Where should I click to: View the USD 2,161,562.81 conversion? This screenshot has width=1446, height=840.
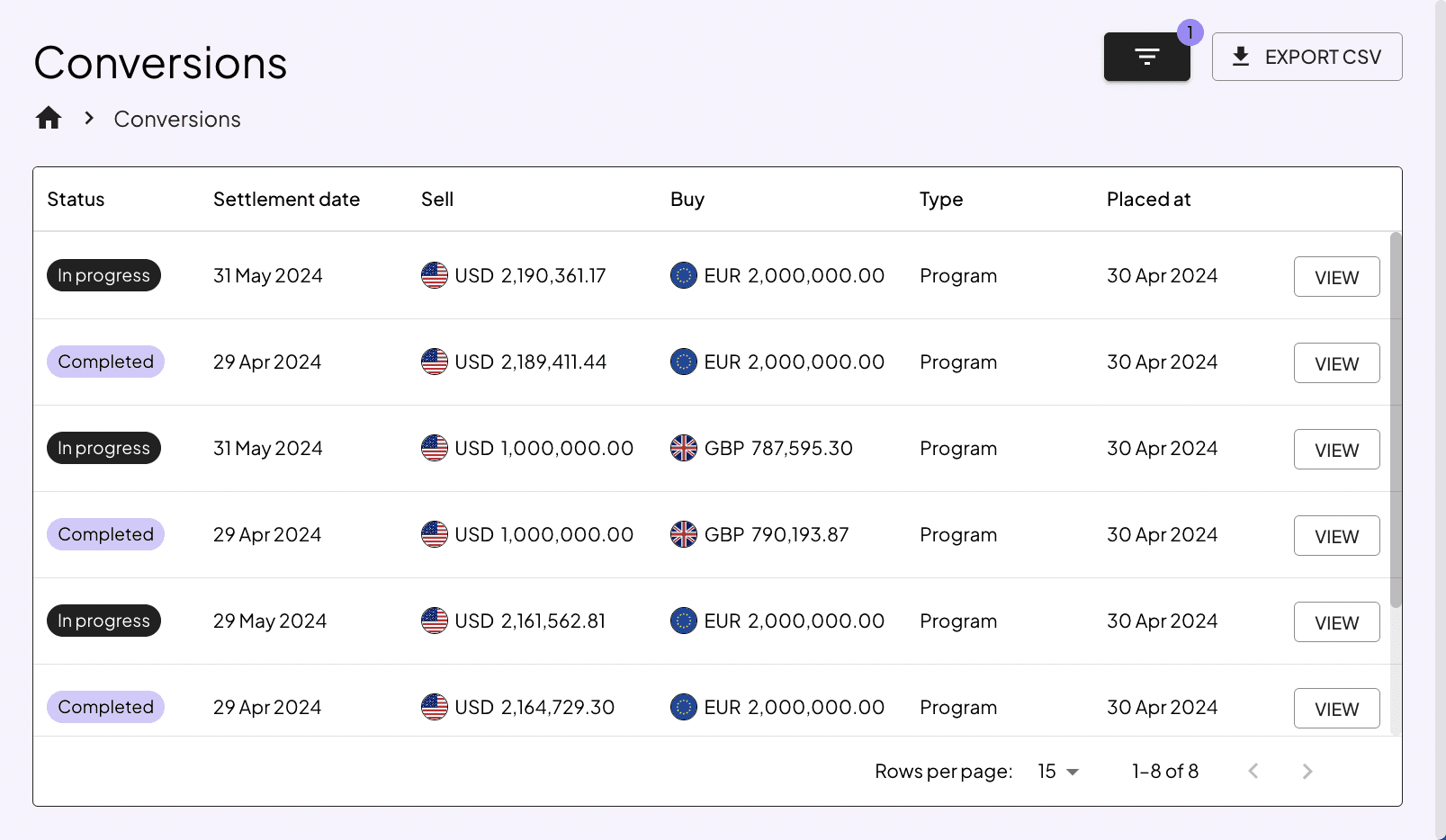[x=1336, y=622]
